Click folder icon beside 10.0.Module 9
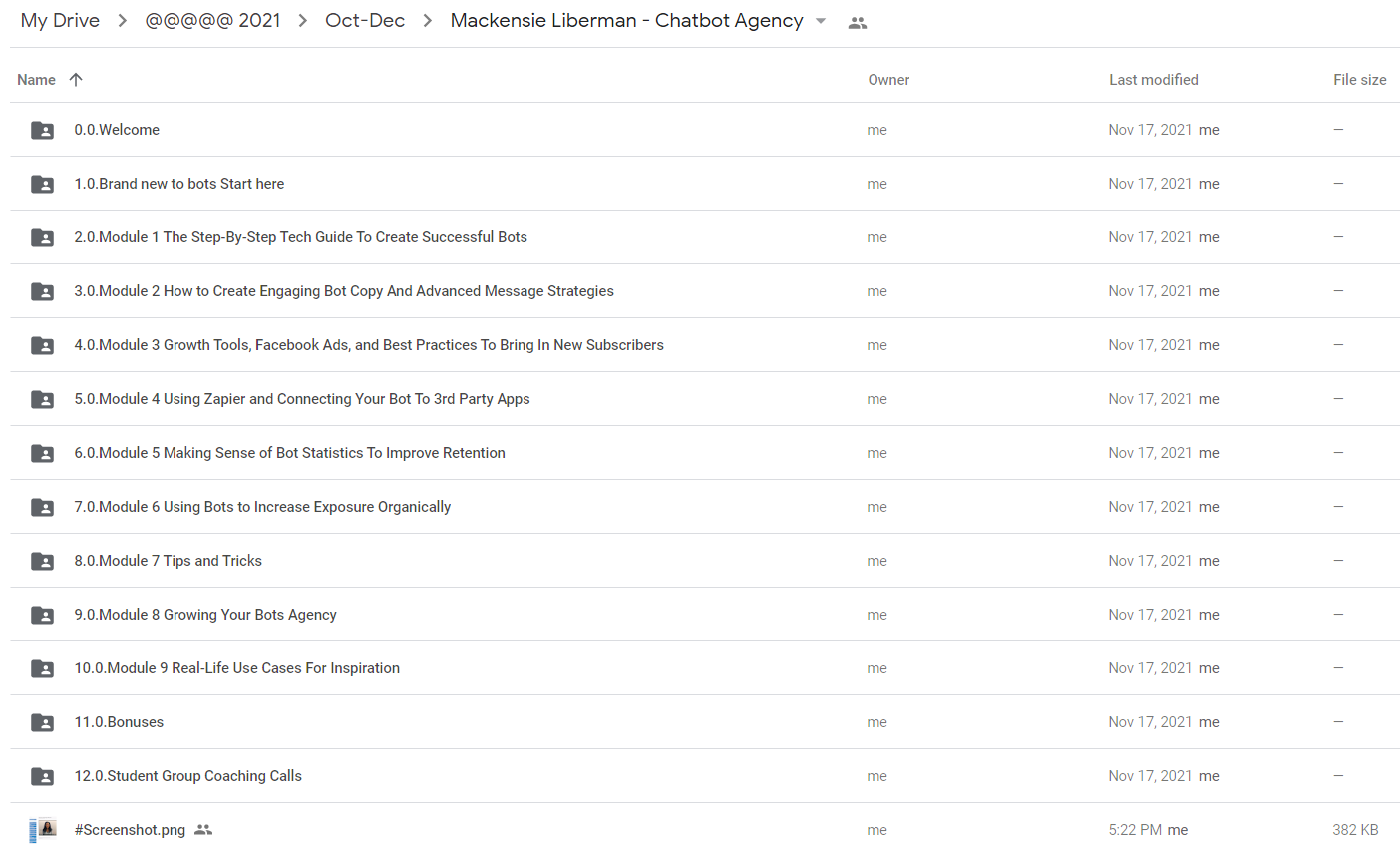Viewport: 1400px width, 853px height. pos(42,668)
